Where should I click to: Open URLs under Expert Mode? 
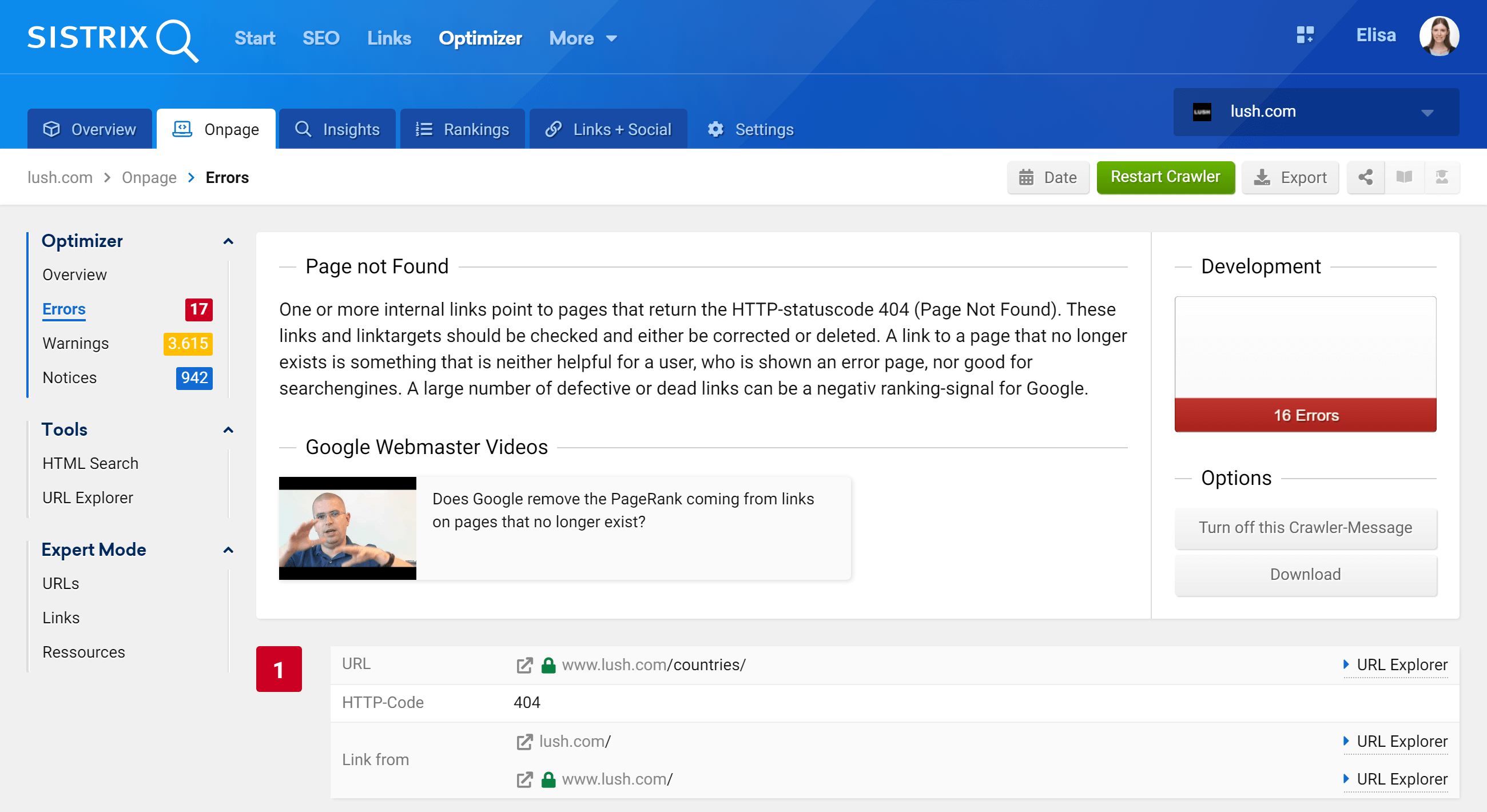pyautogui.click(x=61, y=583)
